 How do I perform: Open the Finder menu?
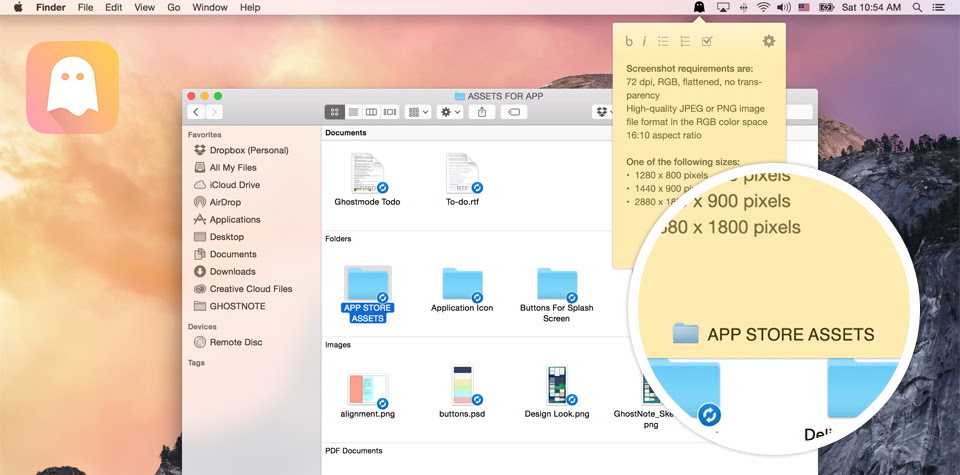point(50,7)
